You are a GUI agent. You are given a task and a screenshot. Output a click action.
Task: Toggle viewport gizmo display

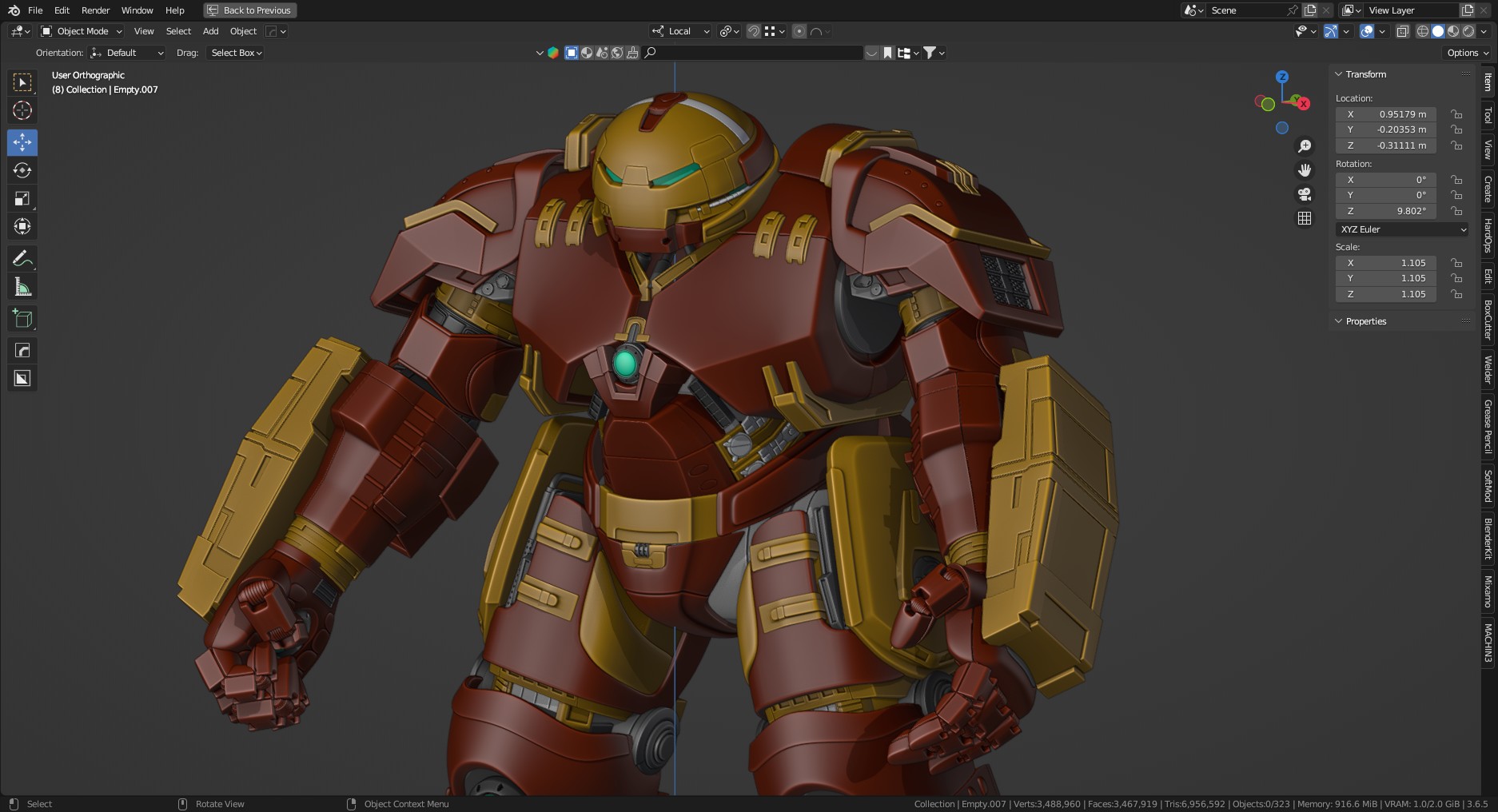(x=1331, y=31)
